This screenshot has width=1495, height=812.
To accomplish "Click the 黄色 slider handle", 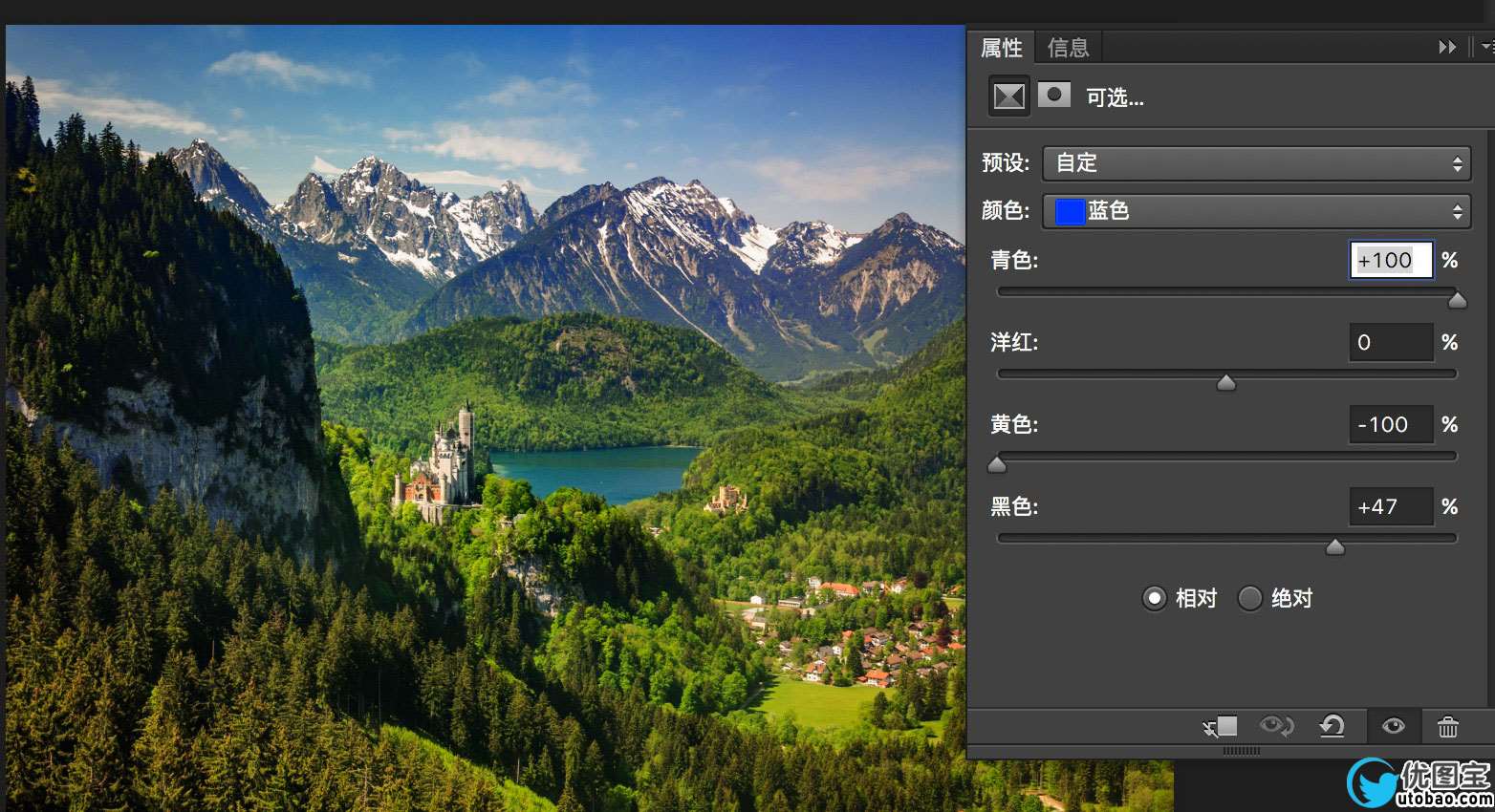I will tap(997, 465).
